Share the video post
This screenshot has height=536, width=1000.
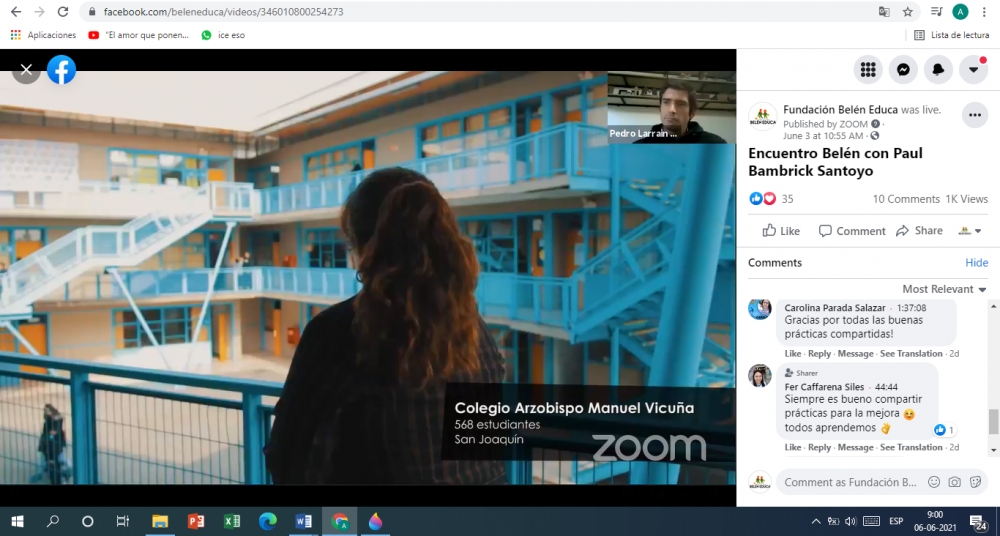[x=919, y=231]
